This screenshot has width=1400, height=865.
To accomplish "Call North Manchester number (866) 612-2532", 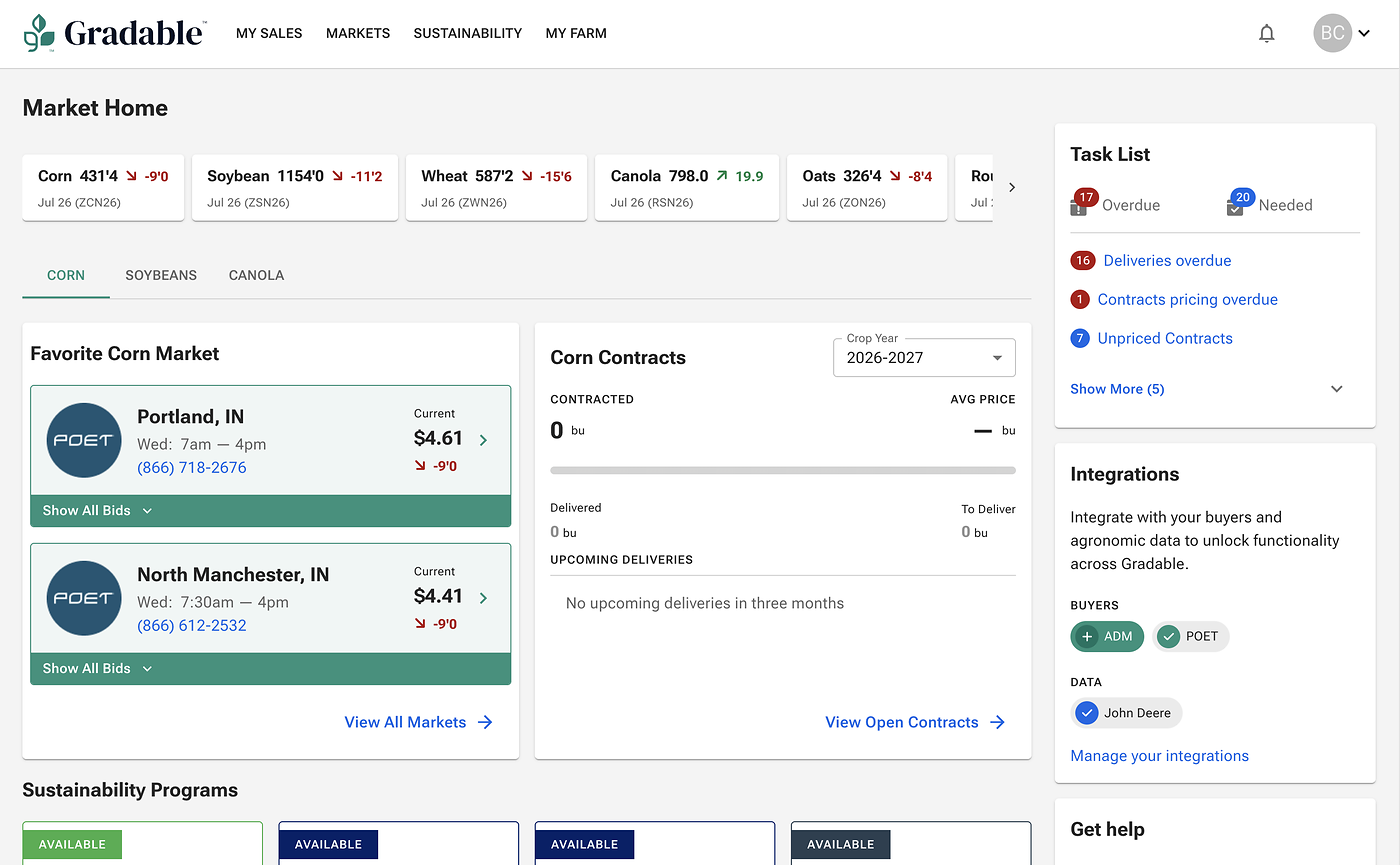I will [192, 625].
